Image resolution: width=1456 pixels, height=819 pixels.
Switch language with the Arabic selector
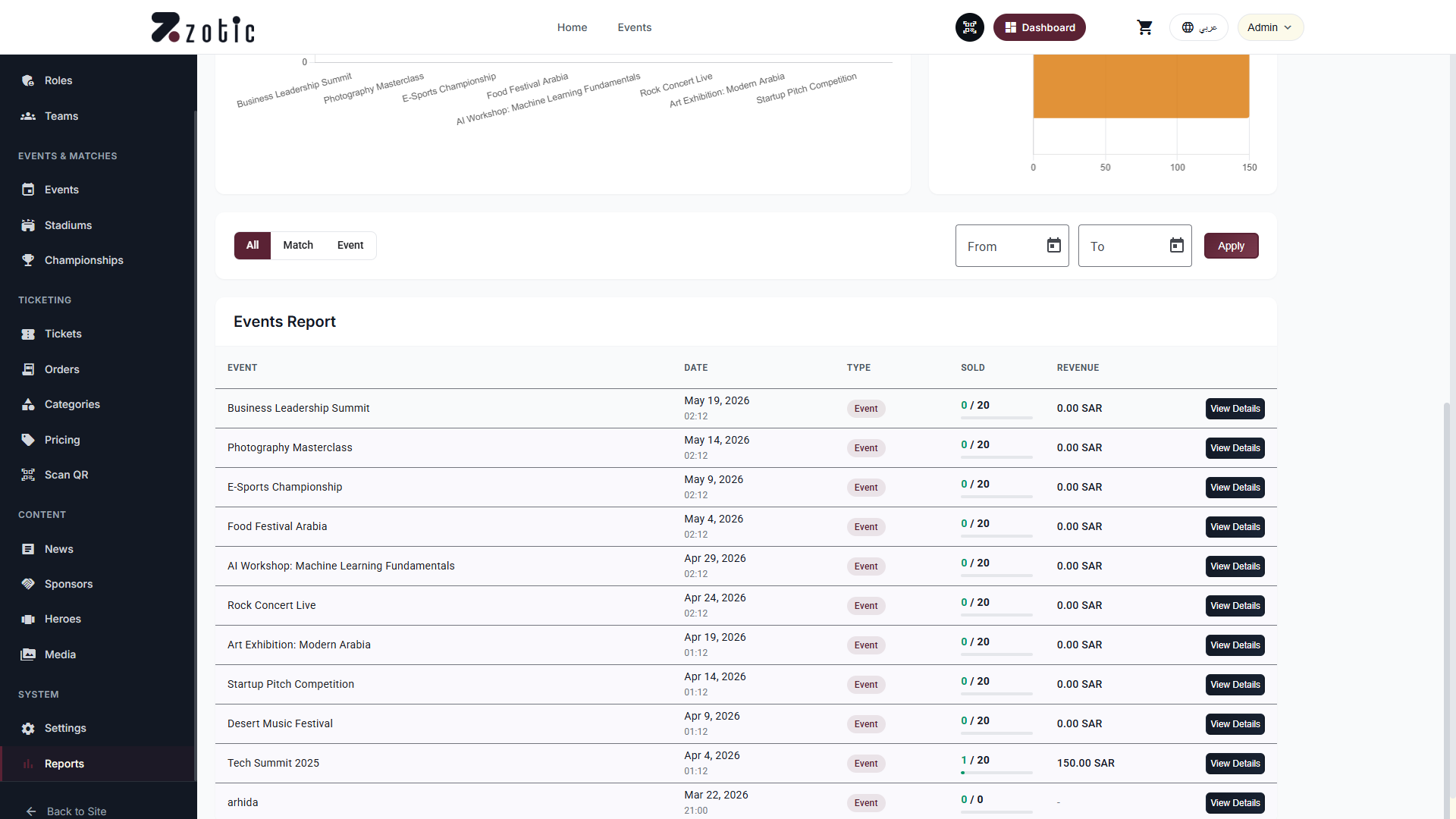coord(1198,27)
